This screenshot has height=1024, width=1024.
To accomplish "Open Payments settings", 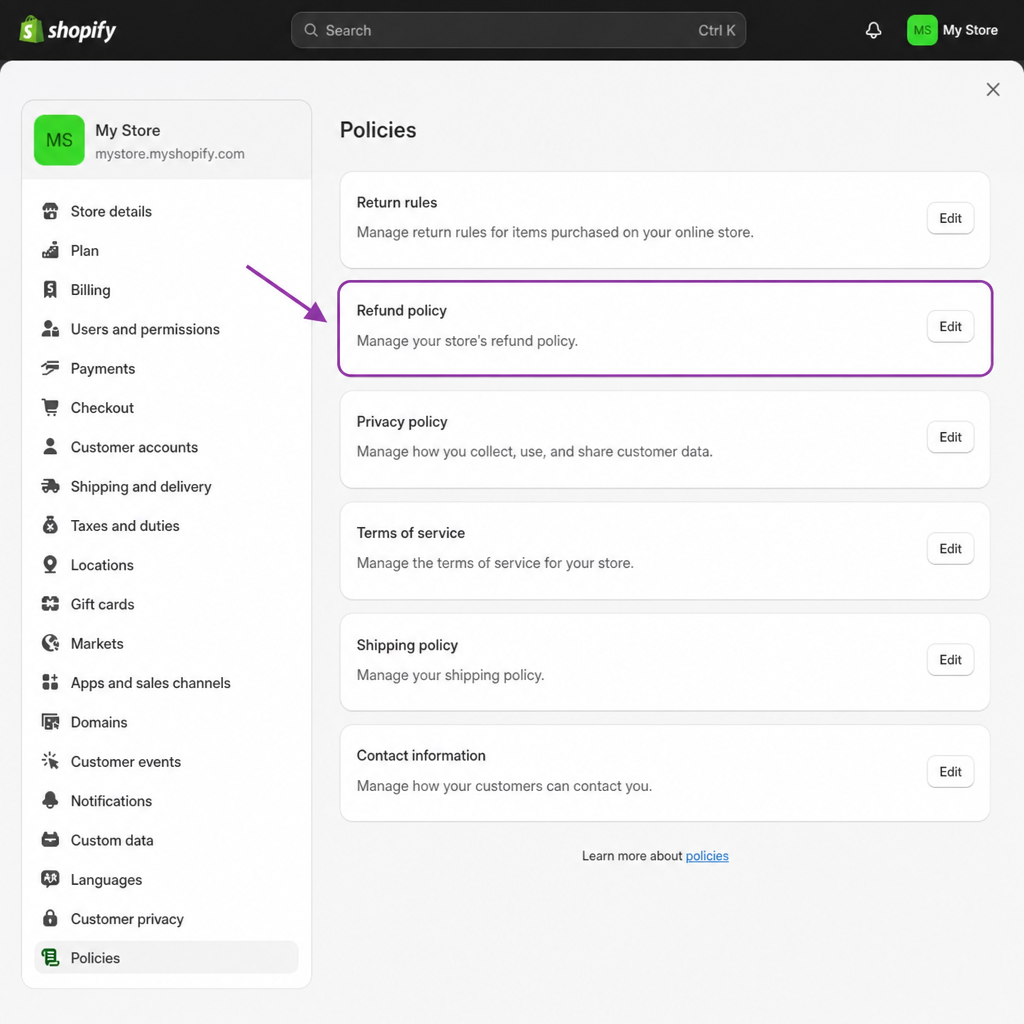I will pos(167,368).
